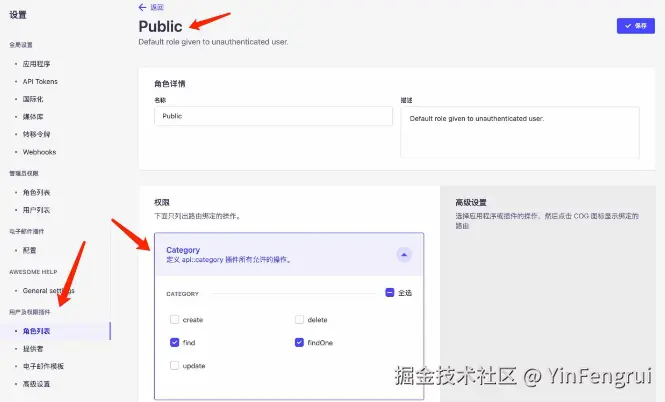The image size is (665, 402).
Task: Open 角色列表 under 管理员权限
Action: tap(36, 193)
